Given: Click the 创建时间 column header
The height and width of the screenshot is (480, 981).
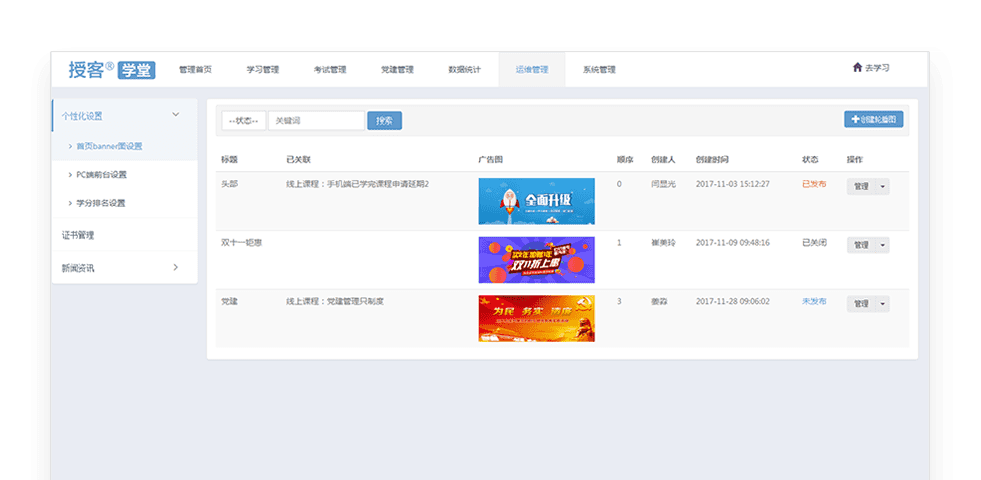Looking at the screenshot, I should pyautogui.click(x=712, y=160).
